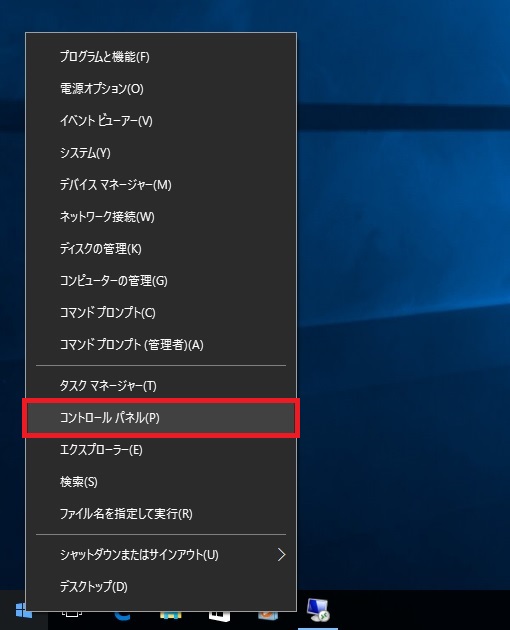Viewport: 510px width, 630px height.
Task: Launch コマンド プロンプト (管理者)(A)
Action: pyautogui.click(x=161, y=345)
